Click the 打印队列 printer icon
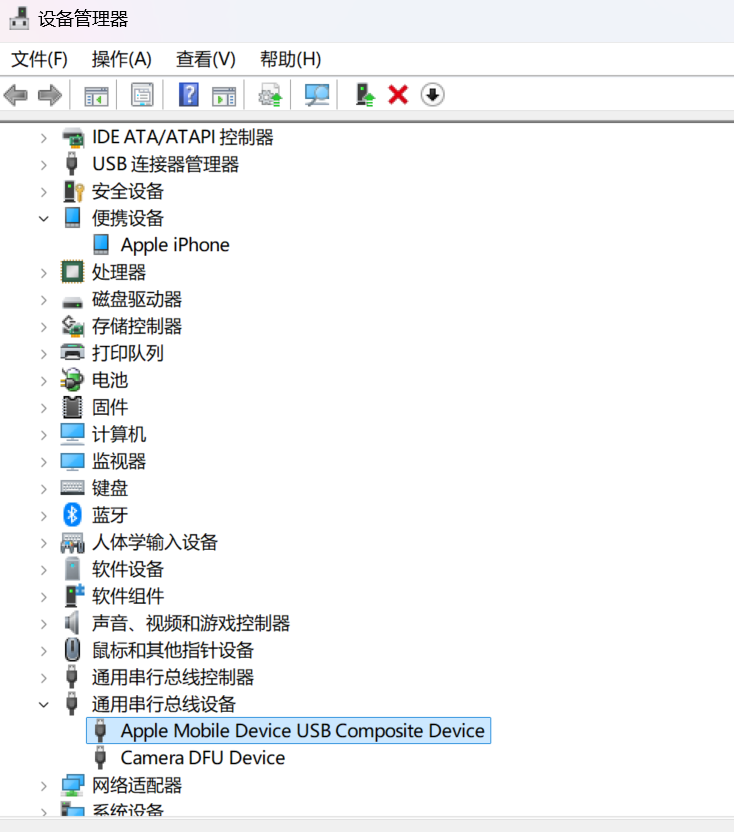 click(x=72, y=353)
